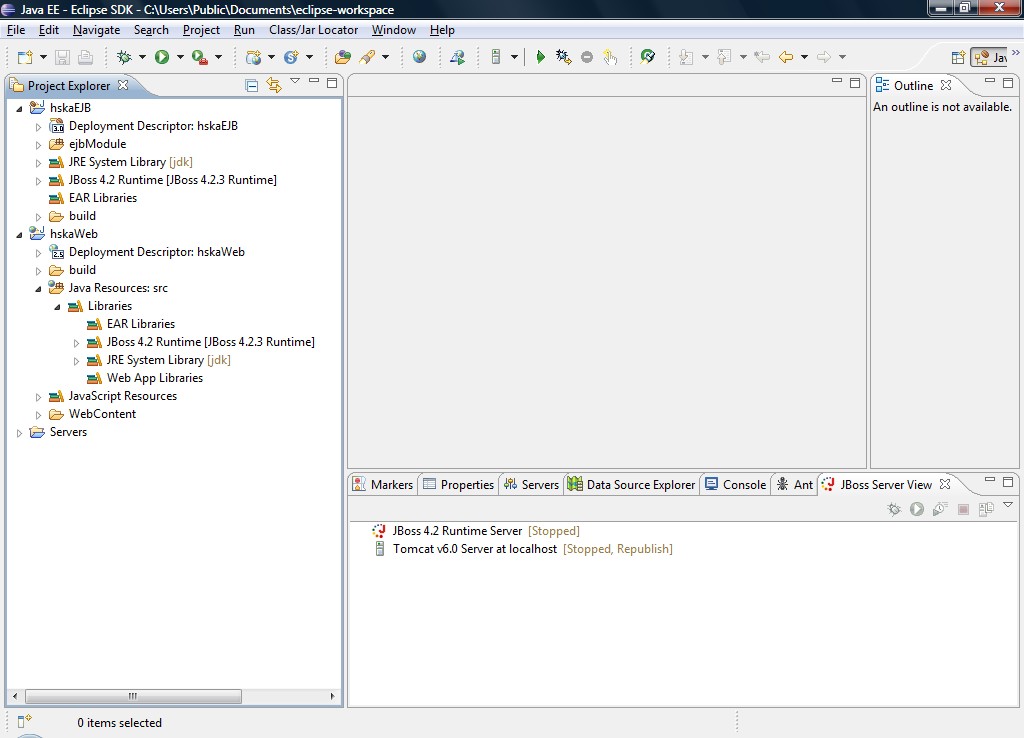
Task: Open dropdown next to Debug icon
Action: coord(142,57)
